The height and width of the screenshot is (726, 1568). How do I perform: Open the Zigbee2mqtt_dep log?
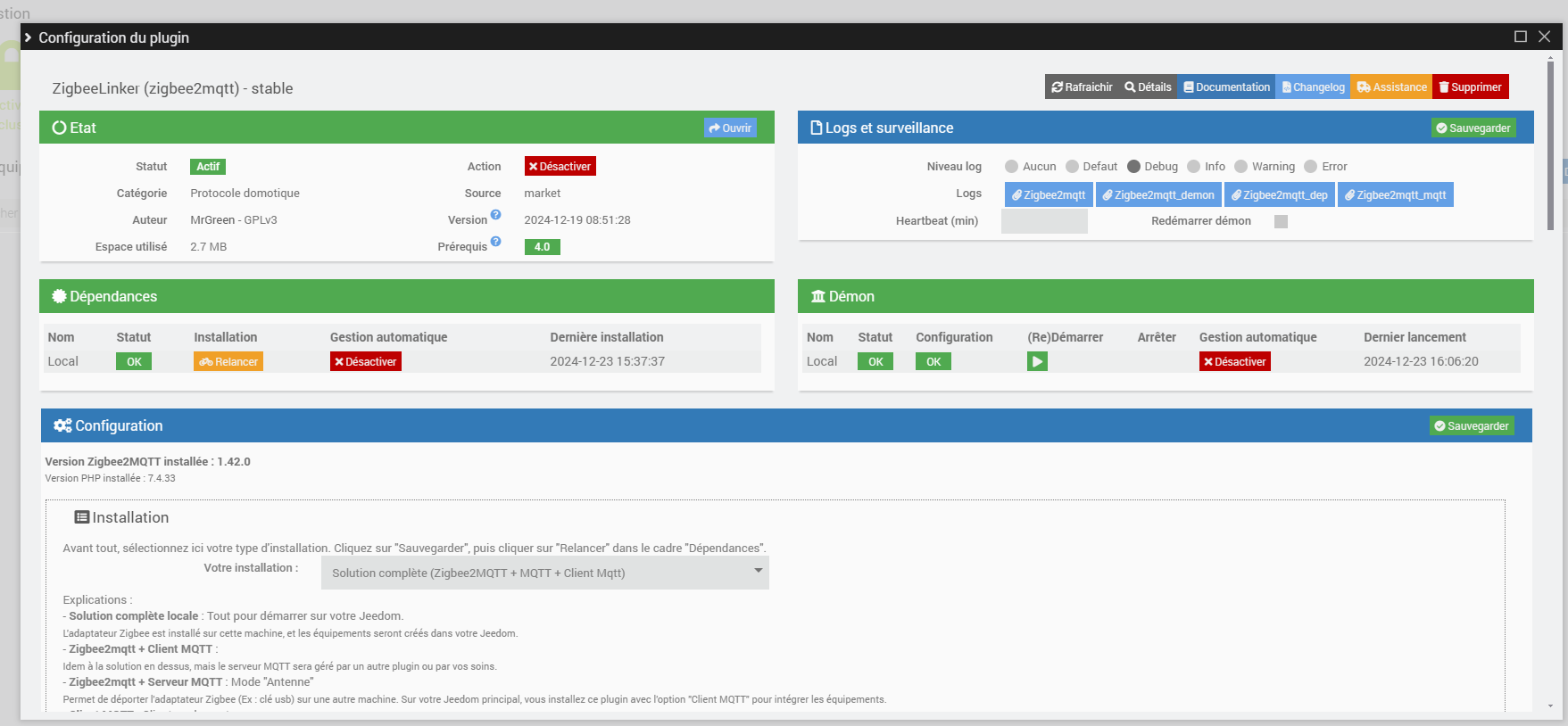1280,195
